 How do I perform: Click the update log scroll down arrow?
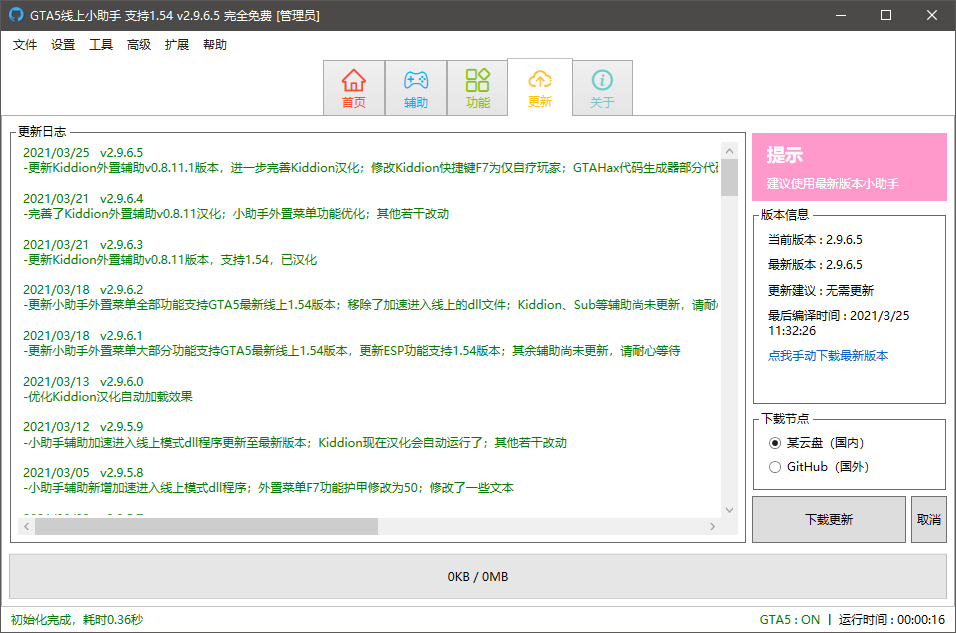(730, 509)
